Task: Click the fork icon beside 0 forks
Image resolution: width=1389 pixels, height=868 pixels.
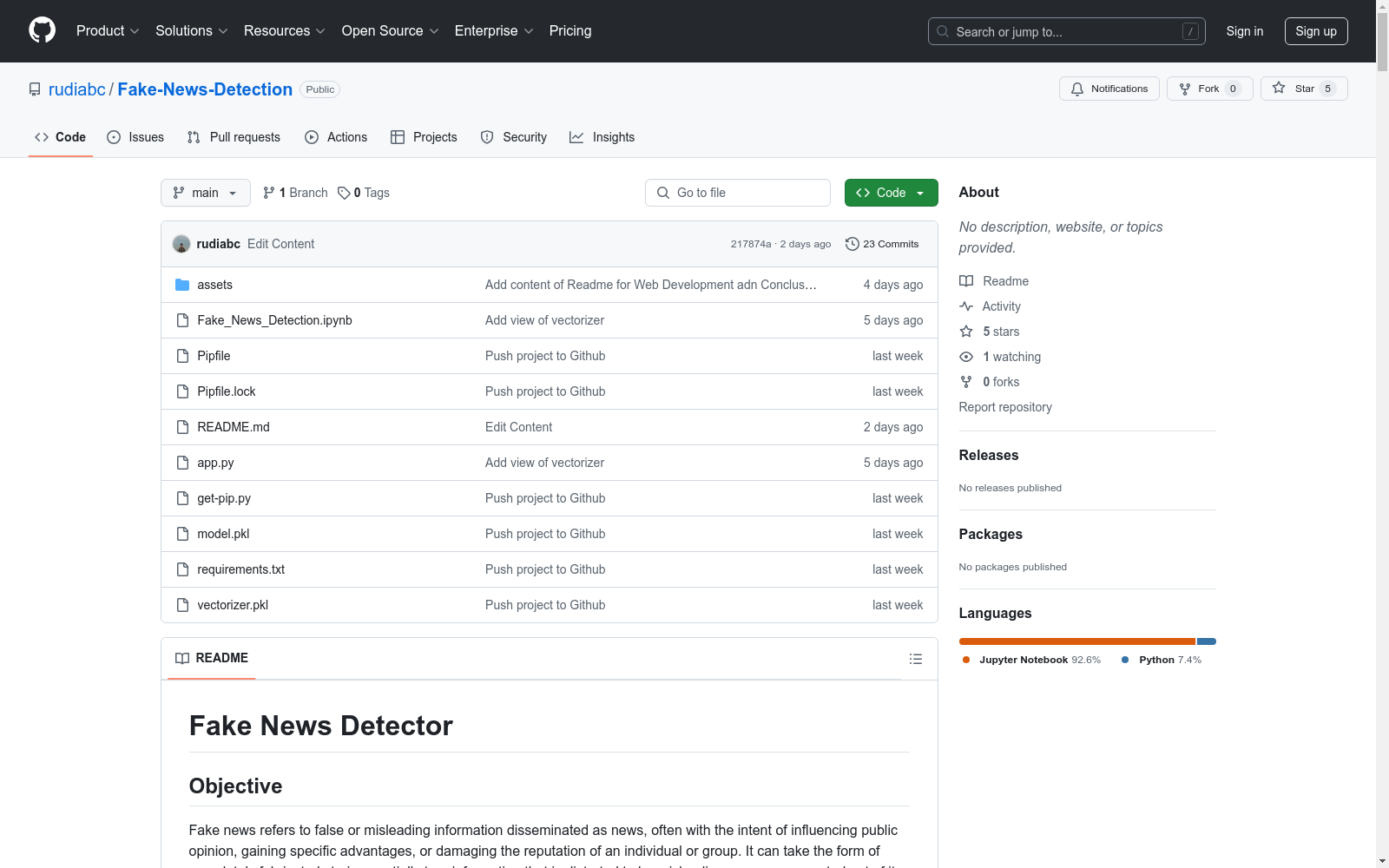Action: point(966,382)
